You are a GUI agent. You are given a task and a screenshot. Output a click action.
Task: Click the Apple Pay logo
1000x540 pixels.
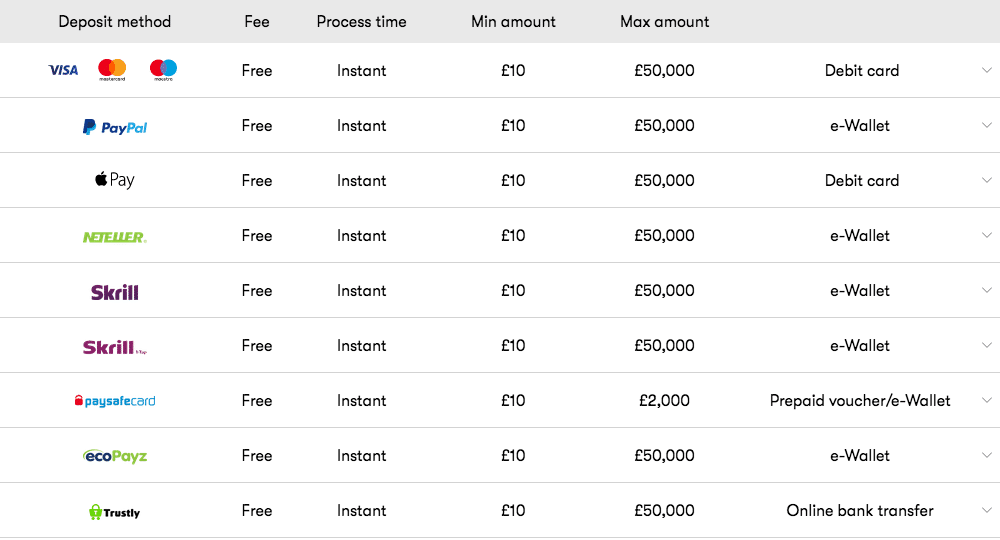coord(115,180)
